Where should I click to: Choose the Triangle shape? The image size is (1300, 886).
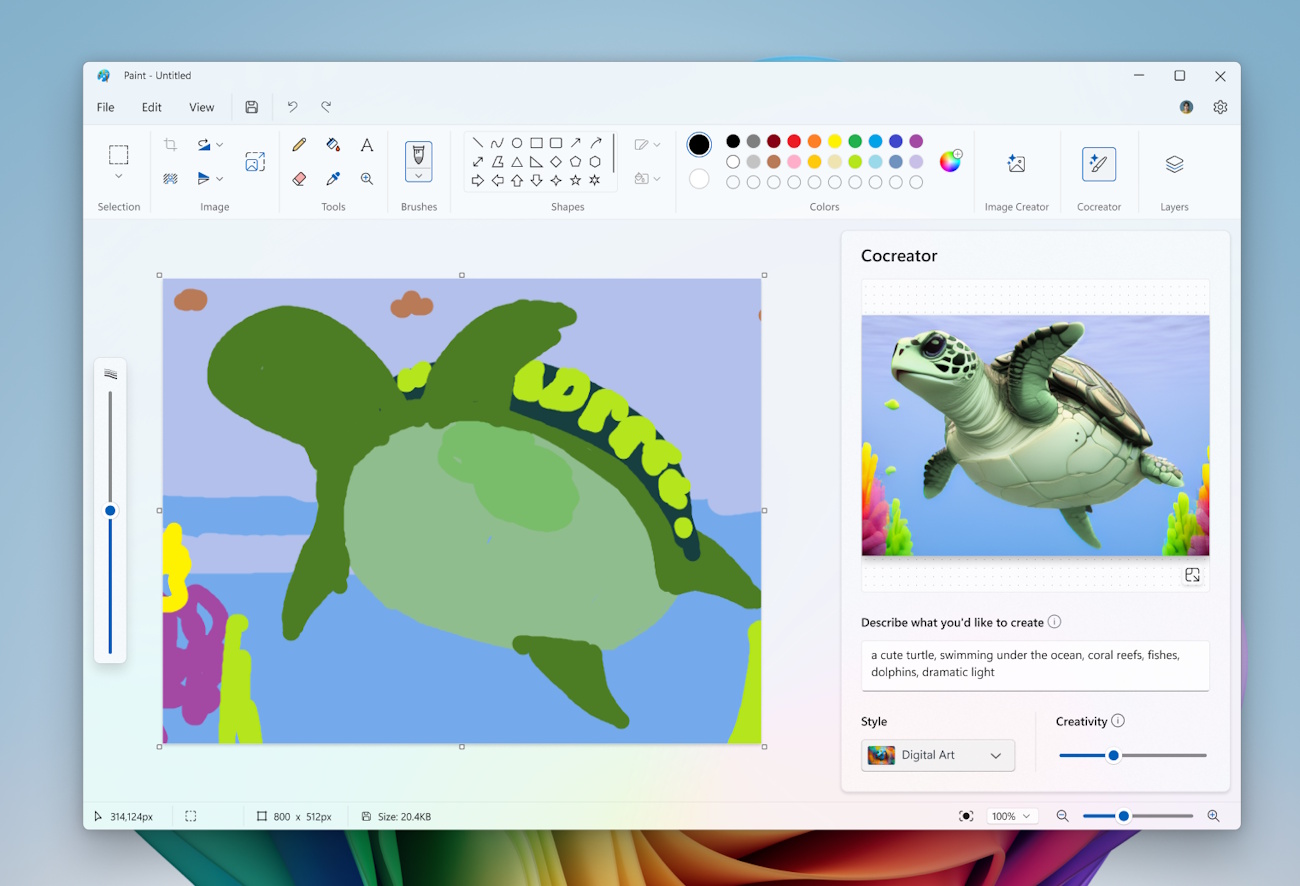pyautogui.click(x=517, y=161)
